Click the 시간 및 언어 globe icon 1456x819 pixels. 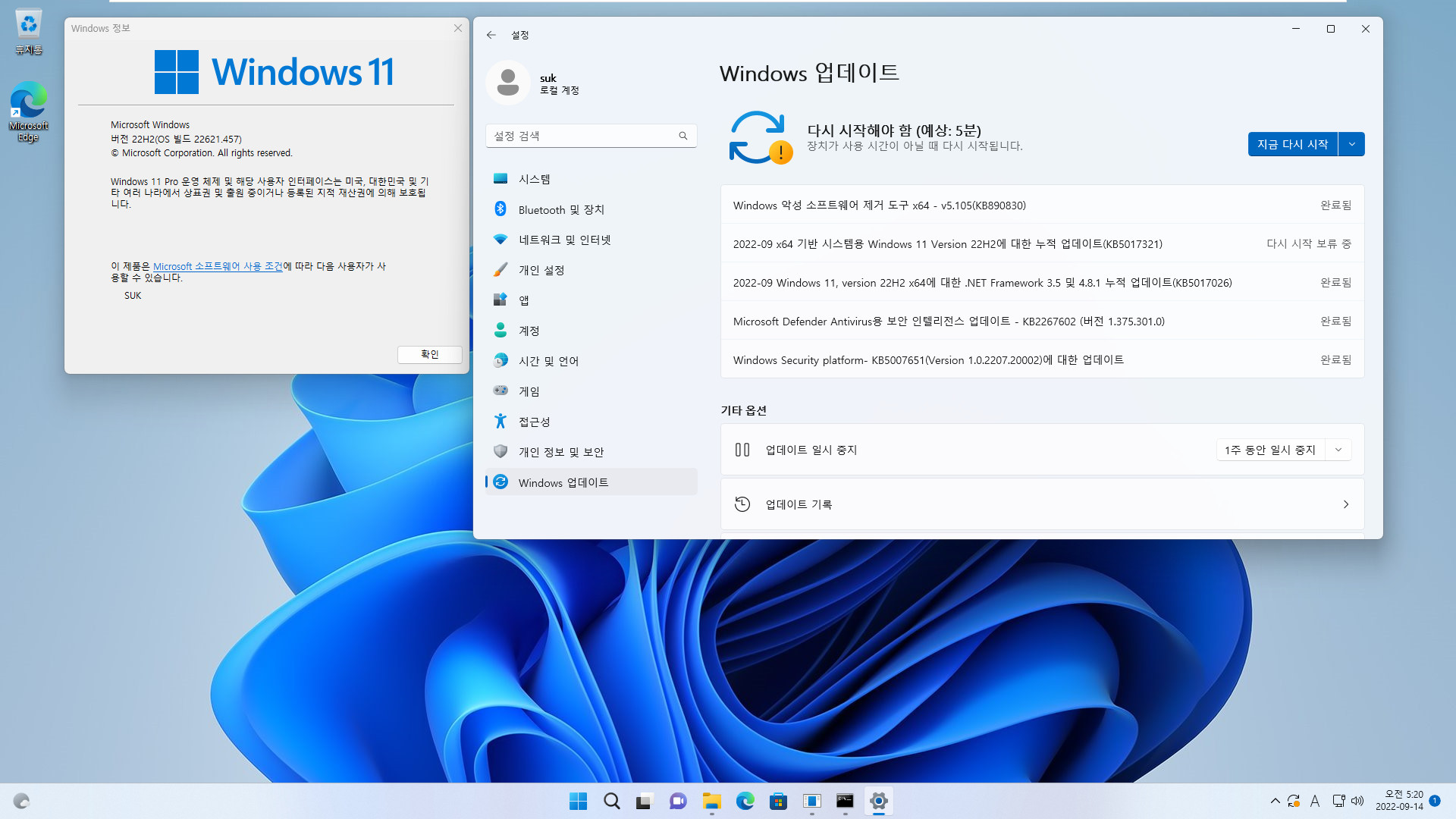click(x=500, y=360)
